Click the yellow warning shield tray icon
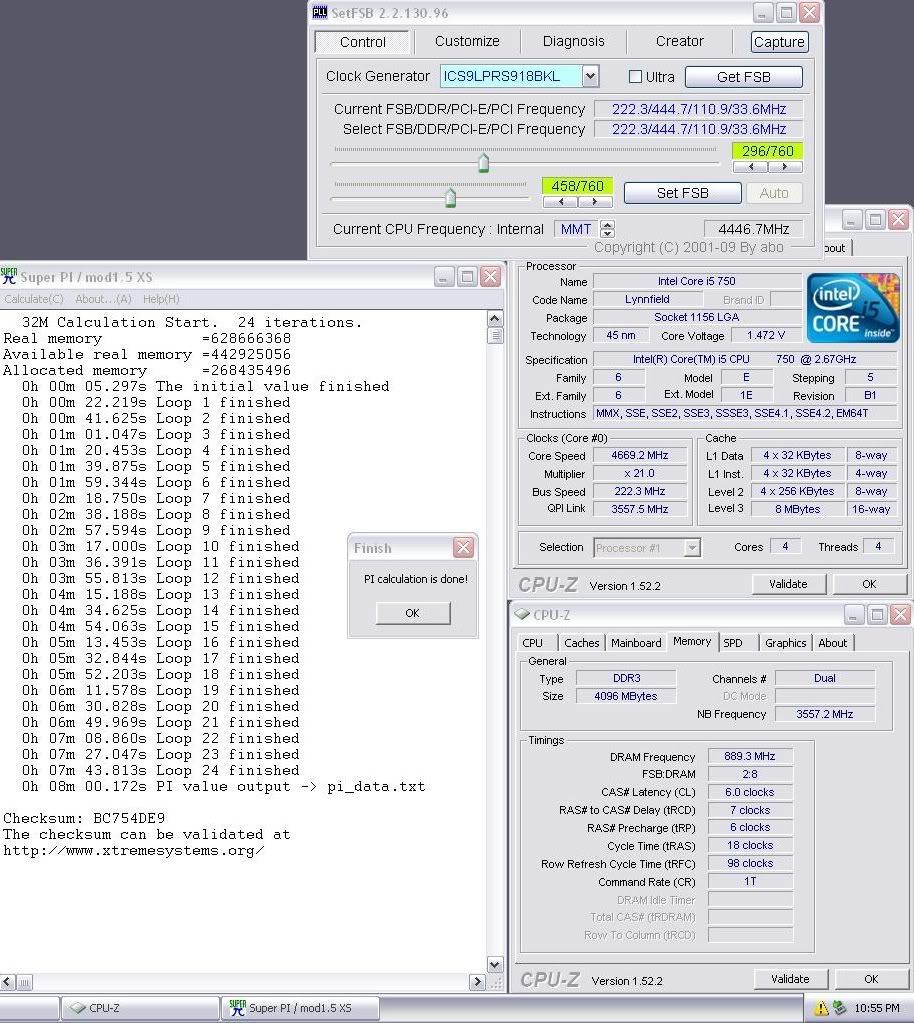 coord(821,1008)
